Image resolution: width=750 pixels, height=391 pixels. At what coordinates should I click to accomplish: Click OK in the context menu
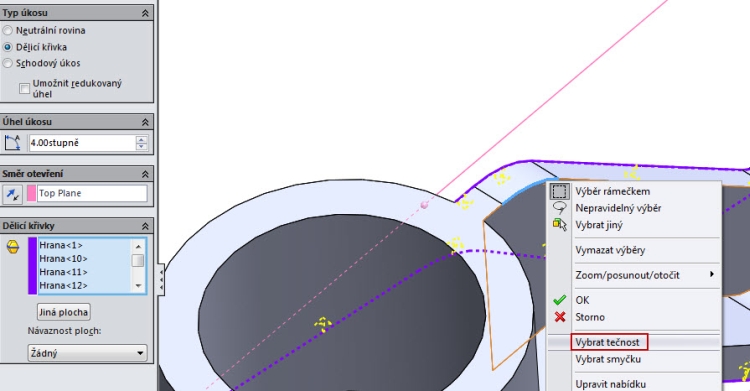tap(582, 300)
